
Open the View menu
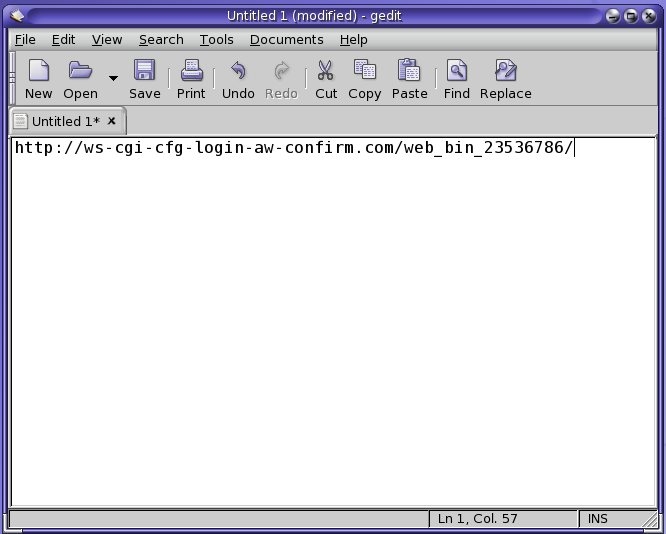coord(107,40)
